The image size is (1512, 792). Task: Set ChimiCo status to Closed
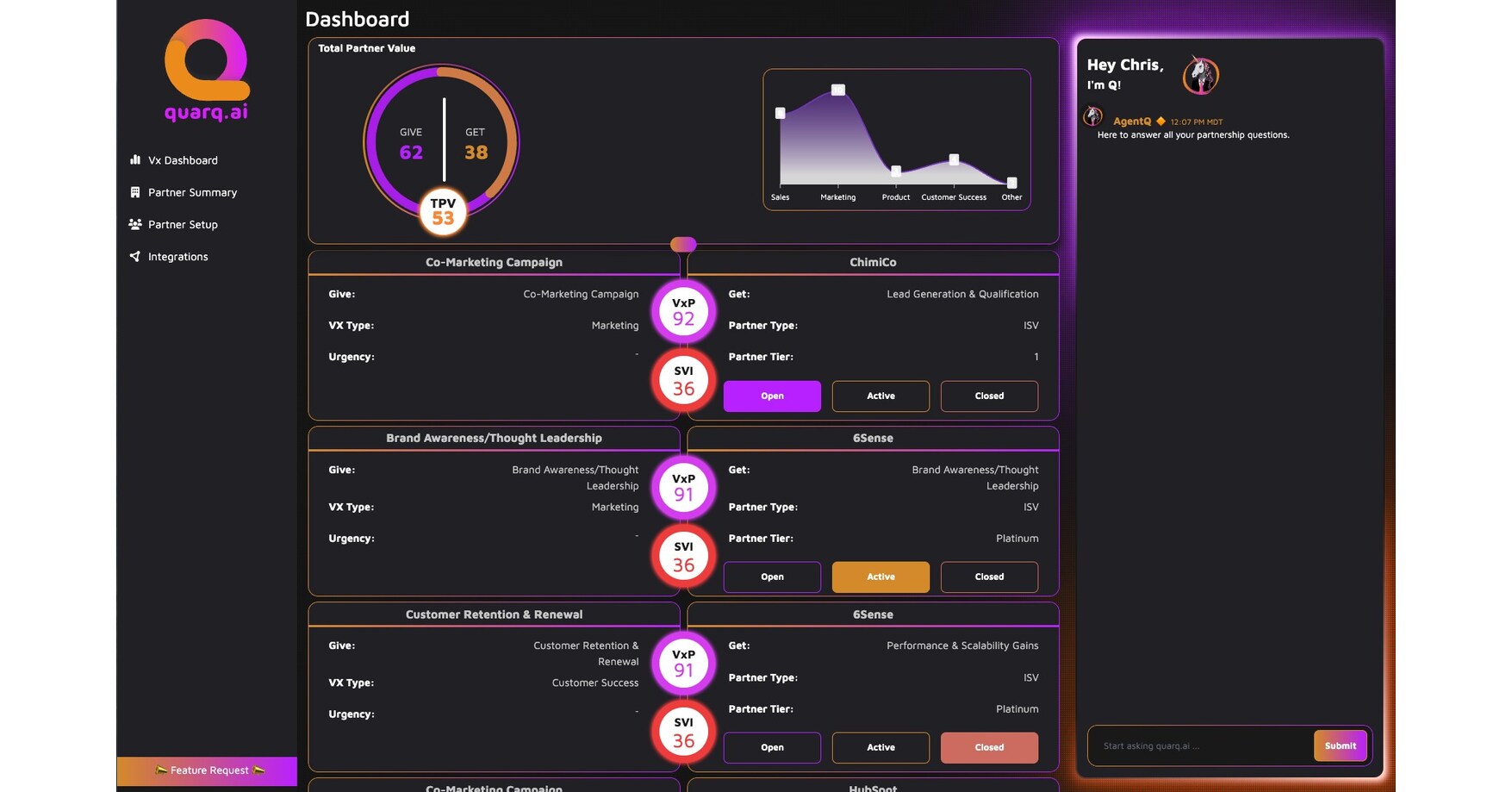(989, 396)
